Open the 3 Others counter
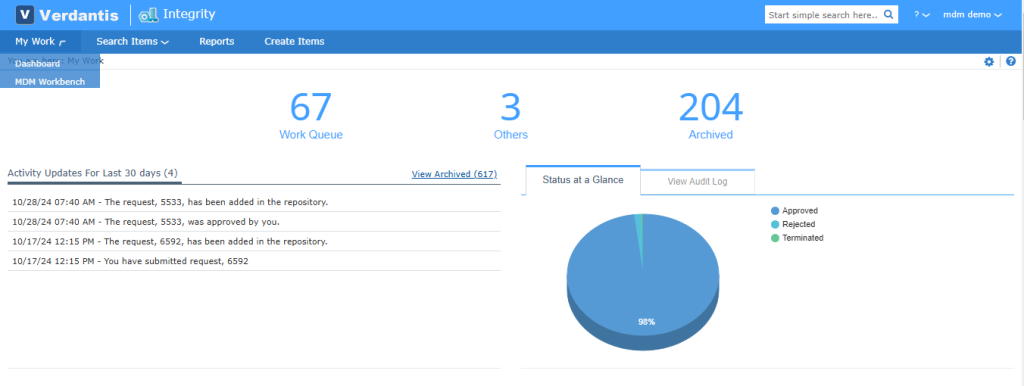The image size is (1024, 386). click(511, 116)
